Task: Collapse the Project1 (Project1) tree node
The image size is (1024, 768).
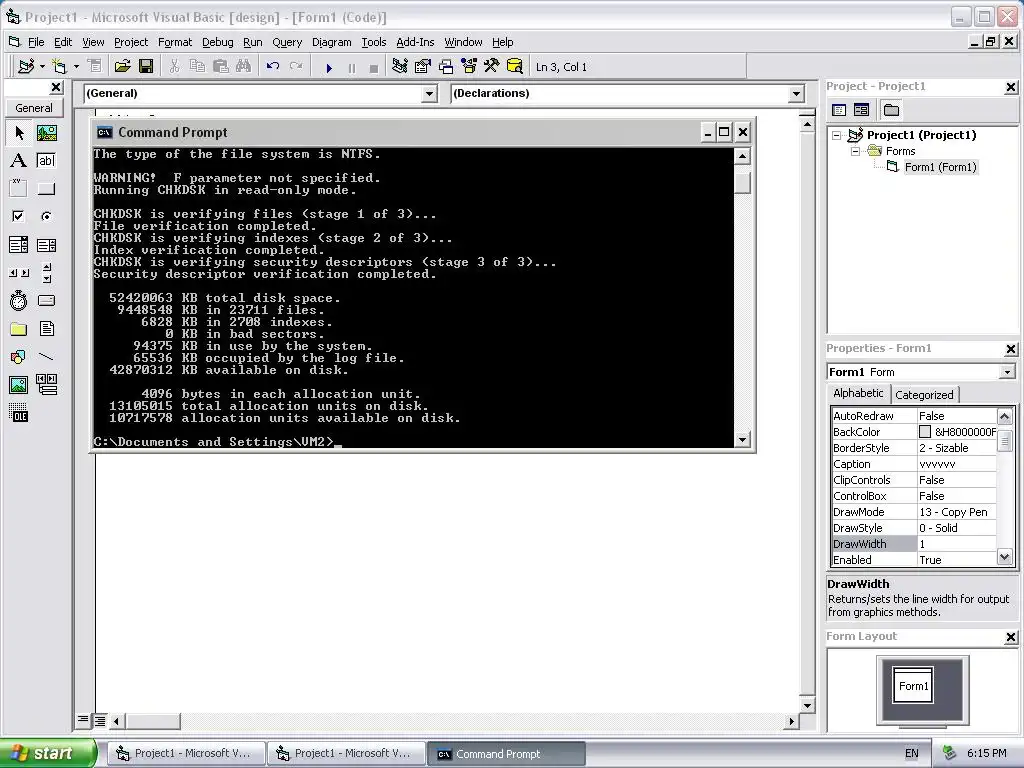Action: click(837, 135)
